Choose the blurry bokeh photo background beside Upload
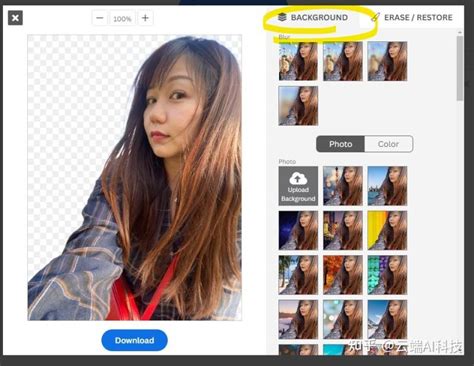Screen dimensions: 474x366 (343, 186)
